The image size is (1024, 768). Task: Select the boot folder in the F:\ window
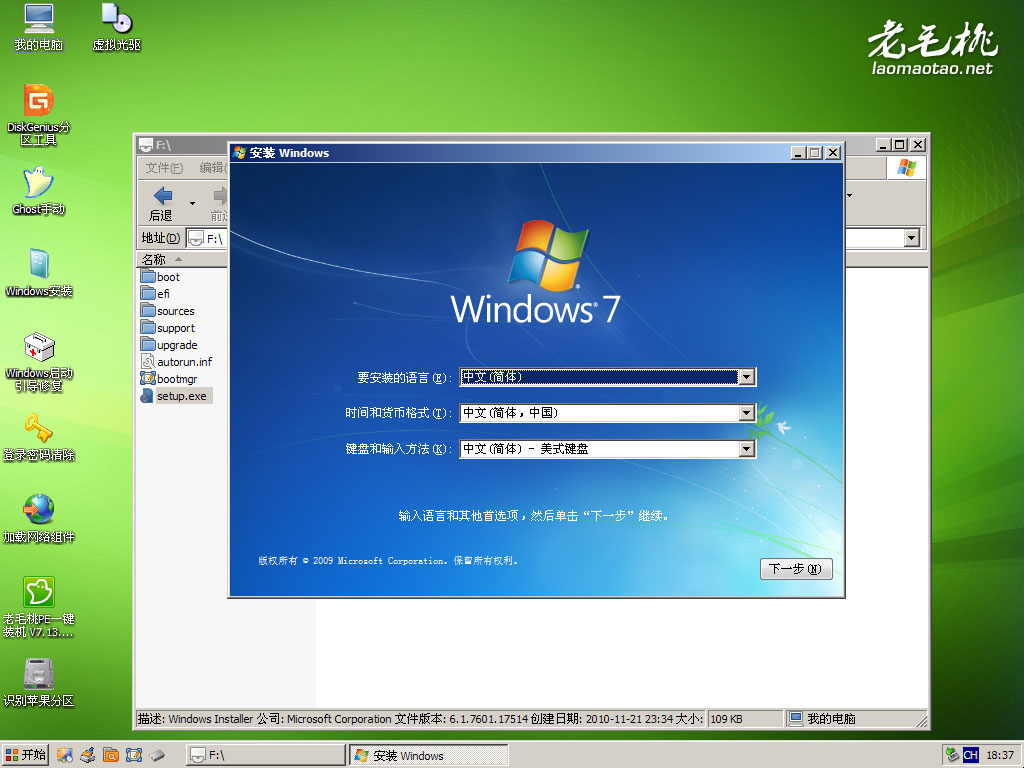pyautogui.click(x=161, y=277)
